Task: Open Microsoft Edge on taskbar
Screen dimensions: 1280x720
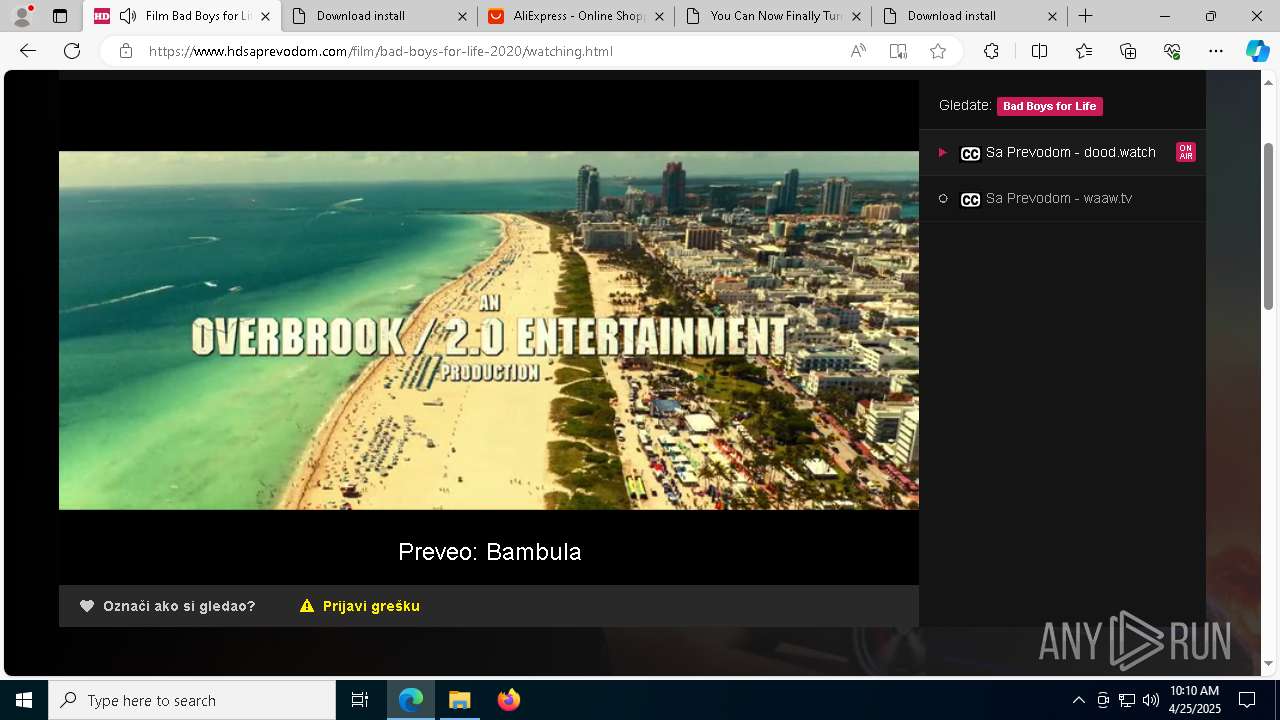Action: (x=411, y=700)
